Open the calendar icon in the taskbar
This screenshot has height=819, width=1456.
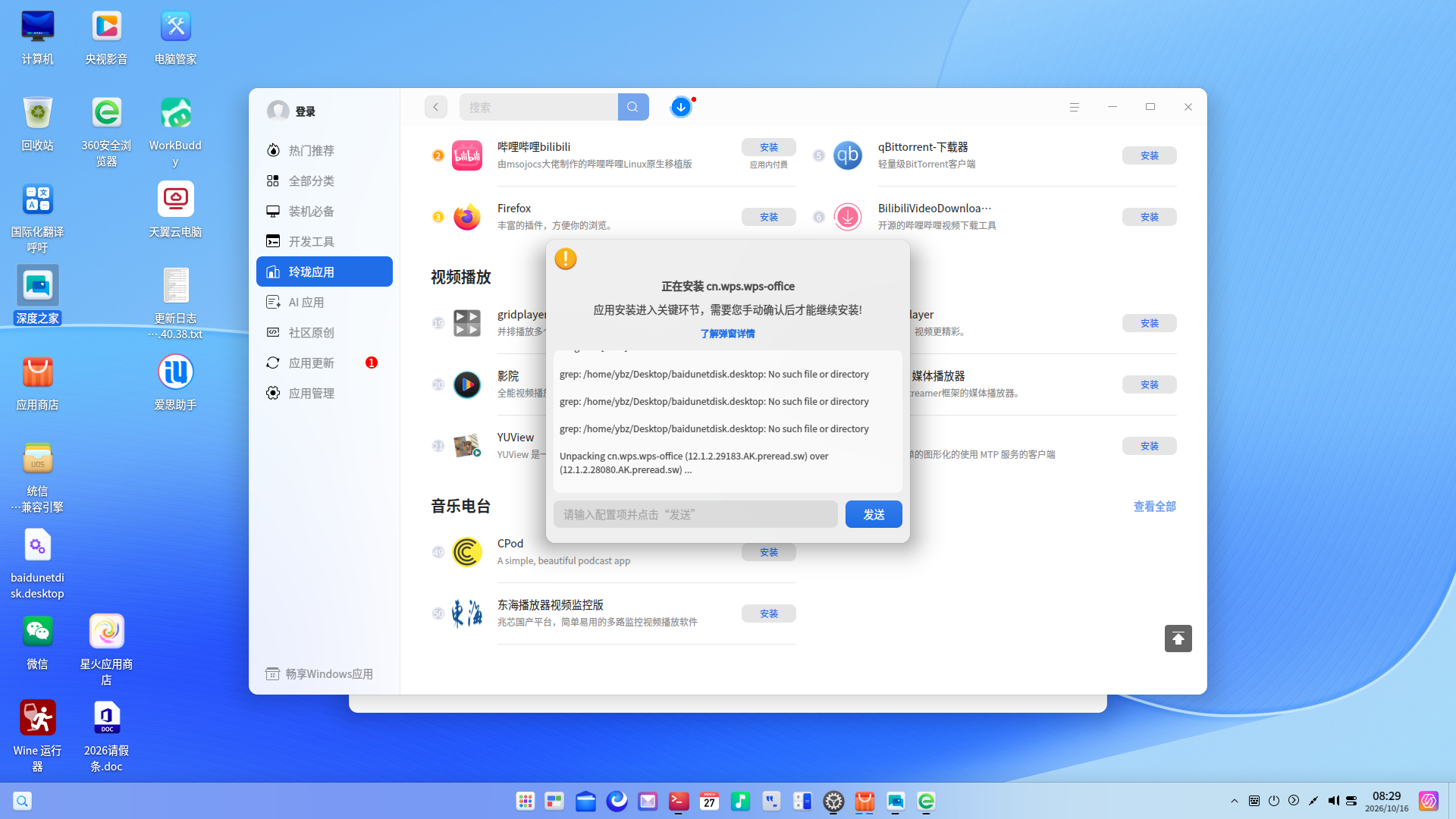pos(709,801)
